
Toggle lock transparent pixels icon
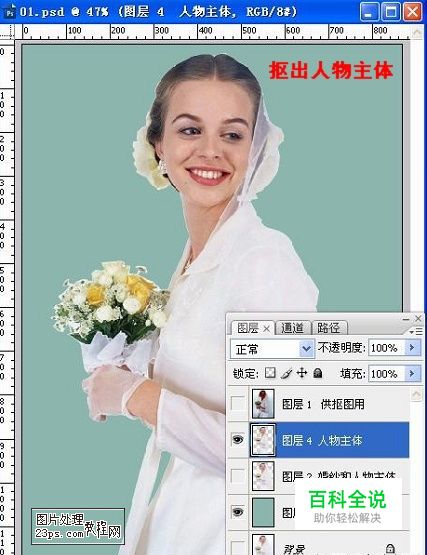point(270,373)
